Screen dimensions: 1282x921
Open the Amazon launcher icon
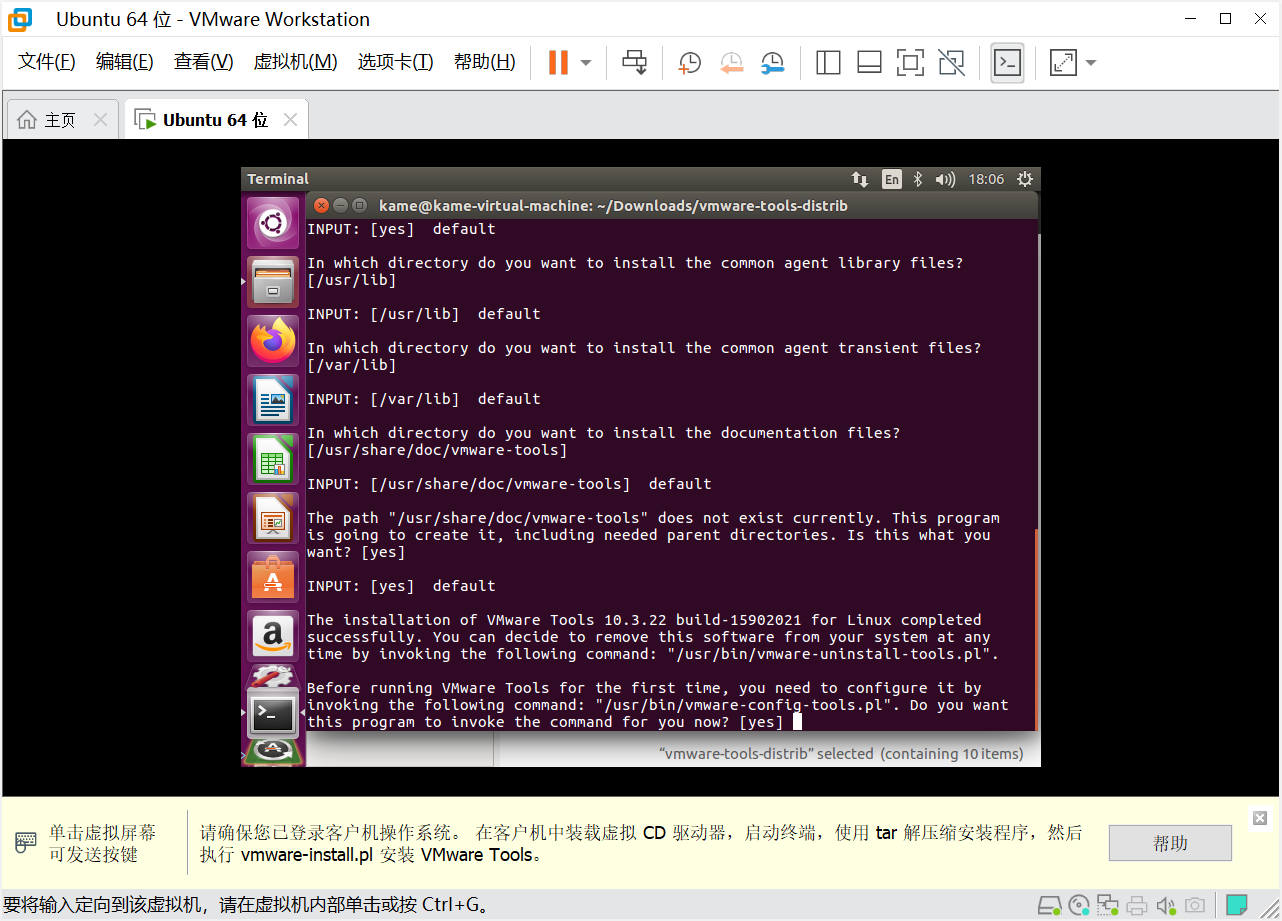click(273, 636)
